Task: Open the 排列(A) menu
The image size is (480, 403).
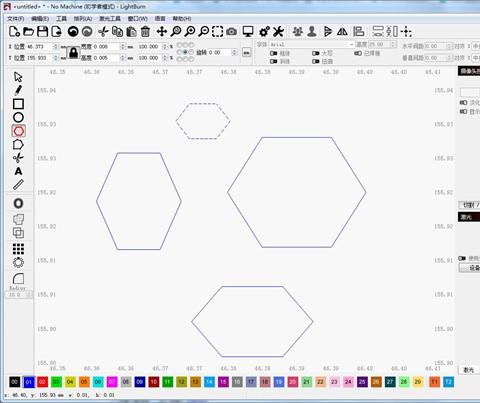Action: [83, 18]
